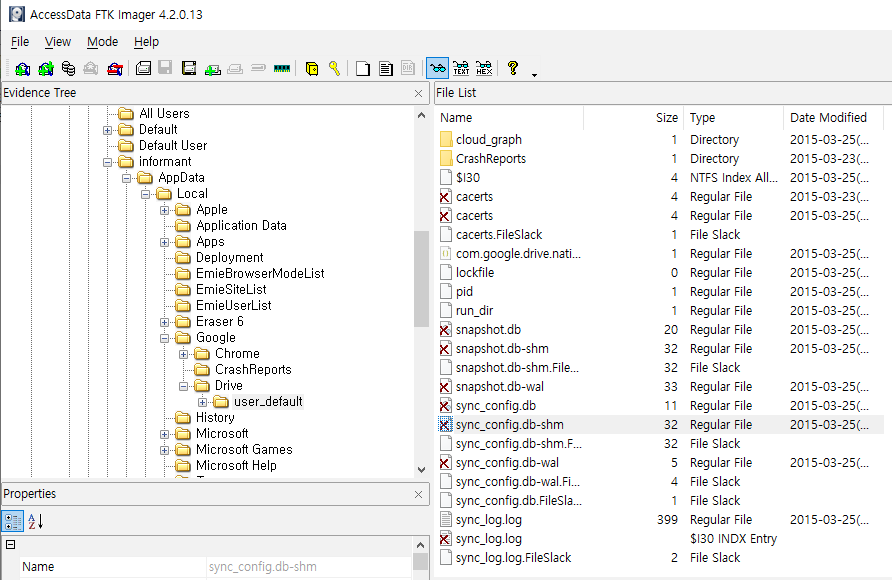This screenshot has height=580, width=892.
Task: Click the Obtain Protected Files safe icon
Action: pyautogui.click(x=312, y=69)
